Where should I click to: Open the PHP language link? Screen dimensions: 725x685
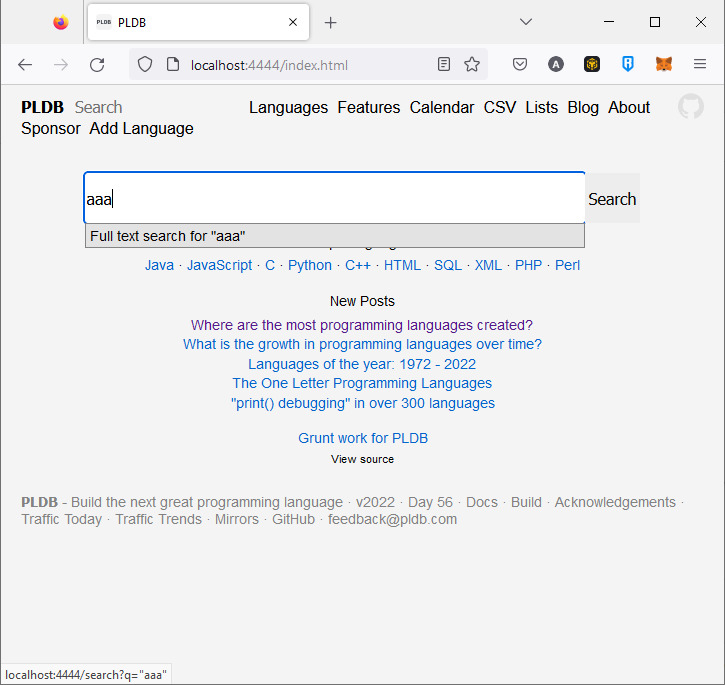[528, 265]
